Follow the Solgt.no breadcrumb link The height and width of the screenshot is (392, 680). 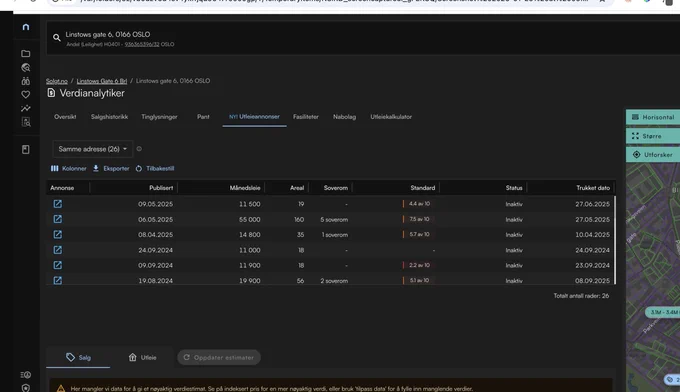point(57,81)
